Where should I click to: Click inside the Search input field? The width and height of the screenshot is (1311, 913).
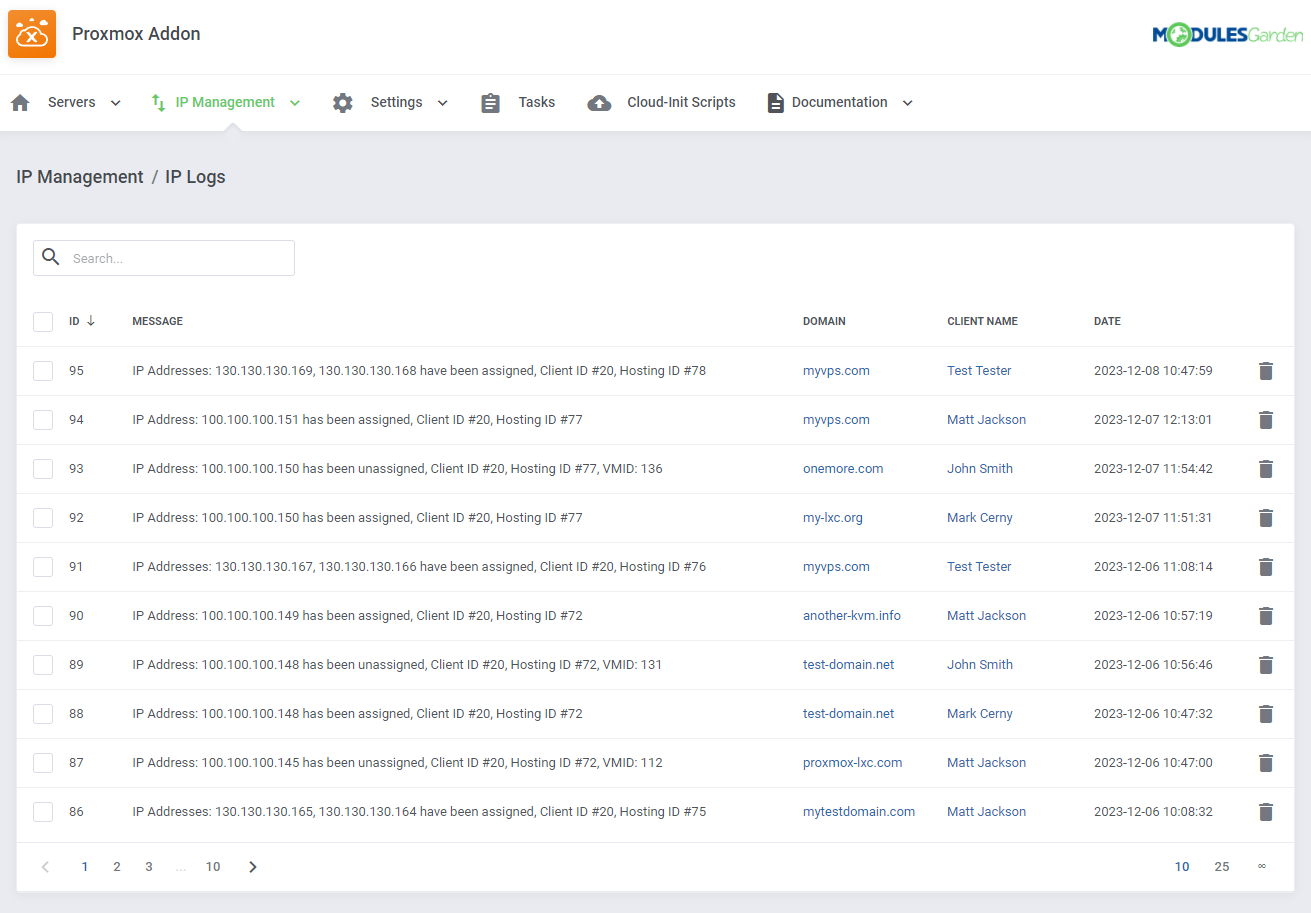click(164, 258)
